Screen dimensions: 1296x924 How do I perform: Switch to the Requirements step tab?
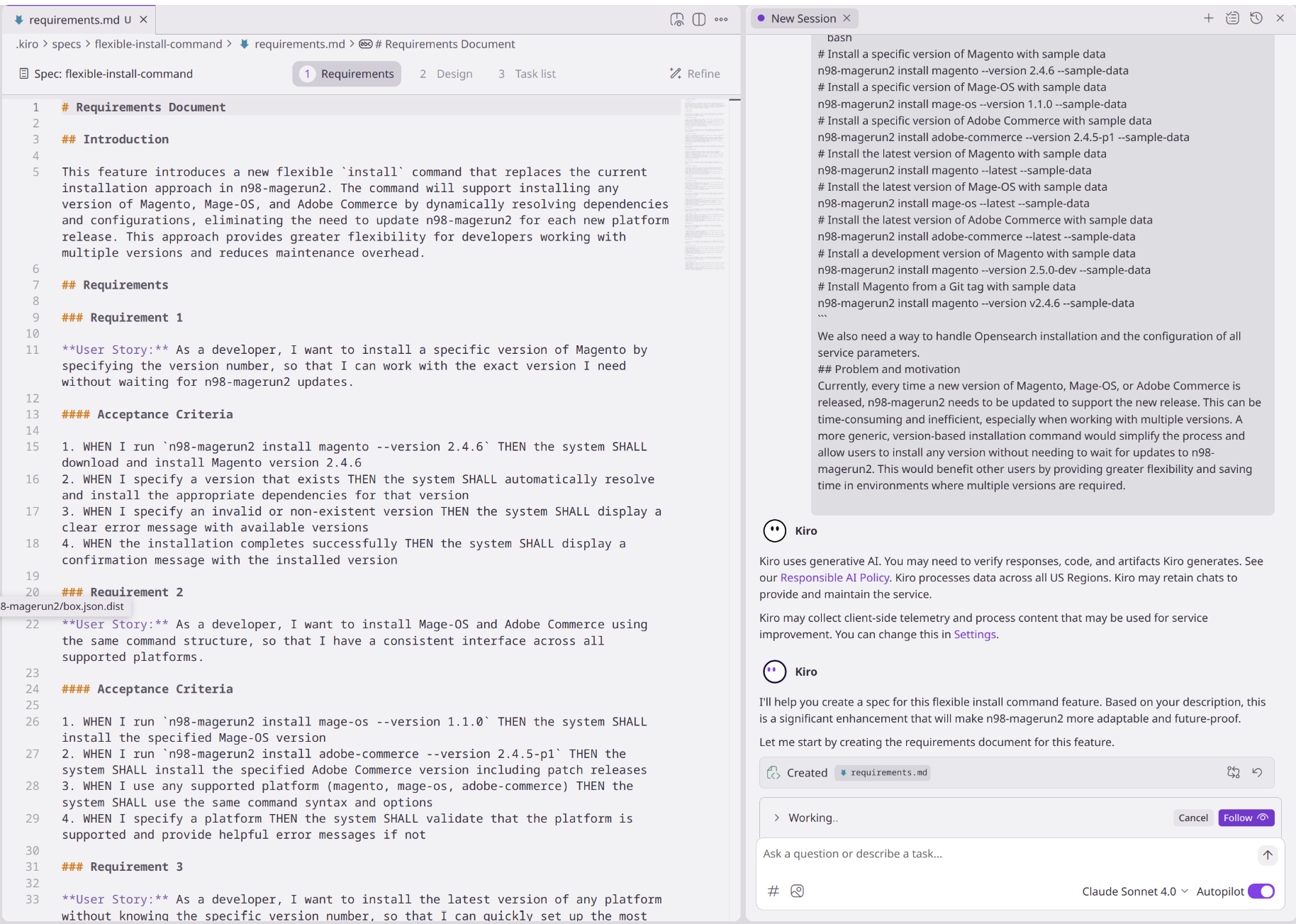347,74
